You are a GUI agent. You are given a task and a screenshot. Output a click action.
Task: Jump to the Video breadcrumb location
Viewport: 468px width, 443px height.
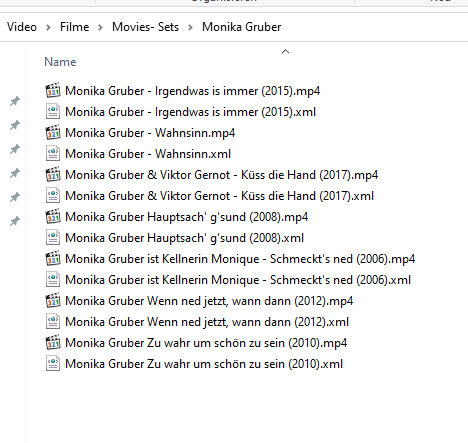[22, 27]
